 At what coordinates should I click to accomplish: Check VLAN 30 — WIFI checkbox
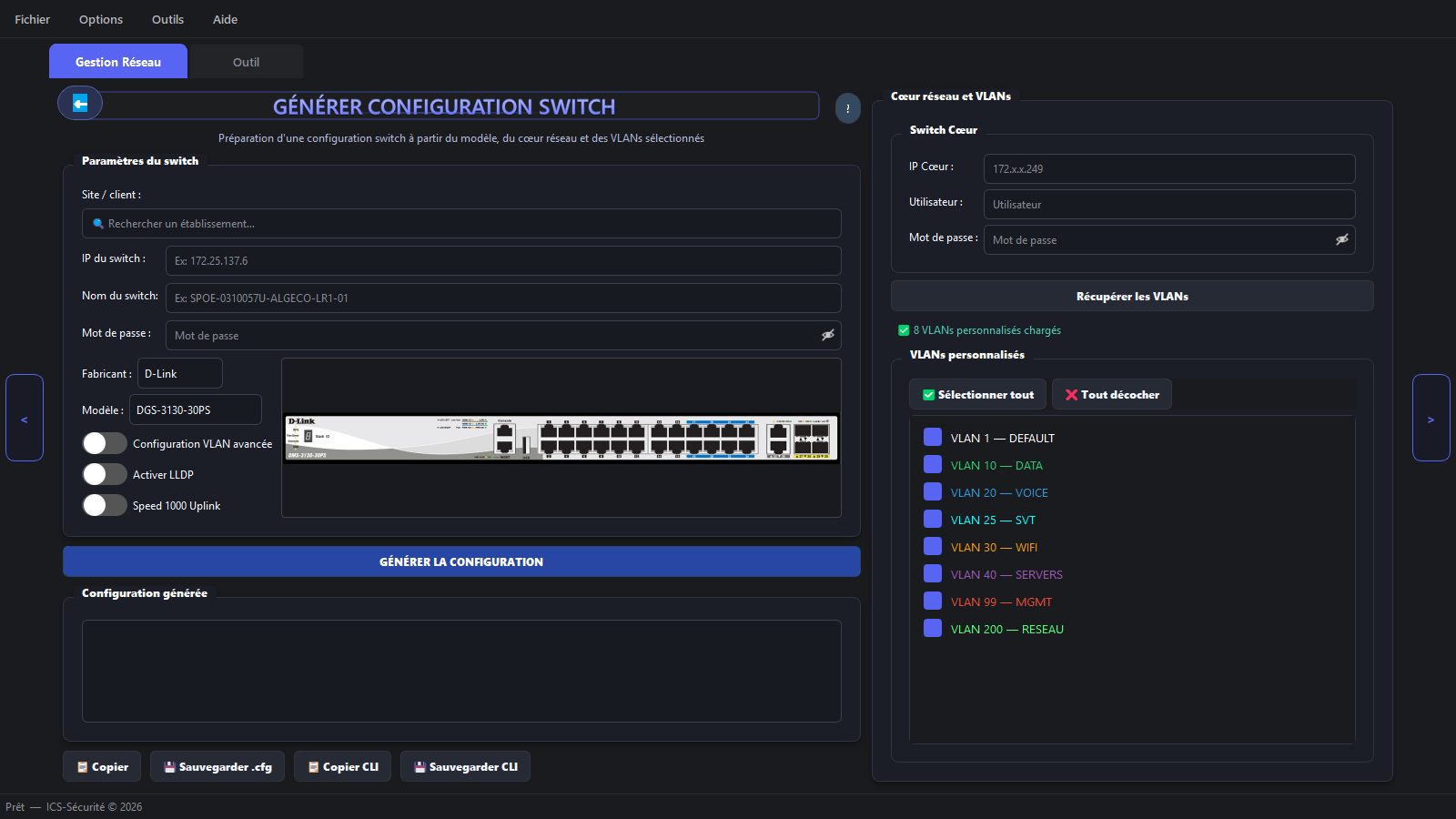[933, 546]
